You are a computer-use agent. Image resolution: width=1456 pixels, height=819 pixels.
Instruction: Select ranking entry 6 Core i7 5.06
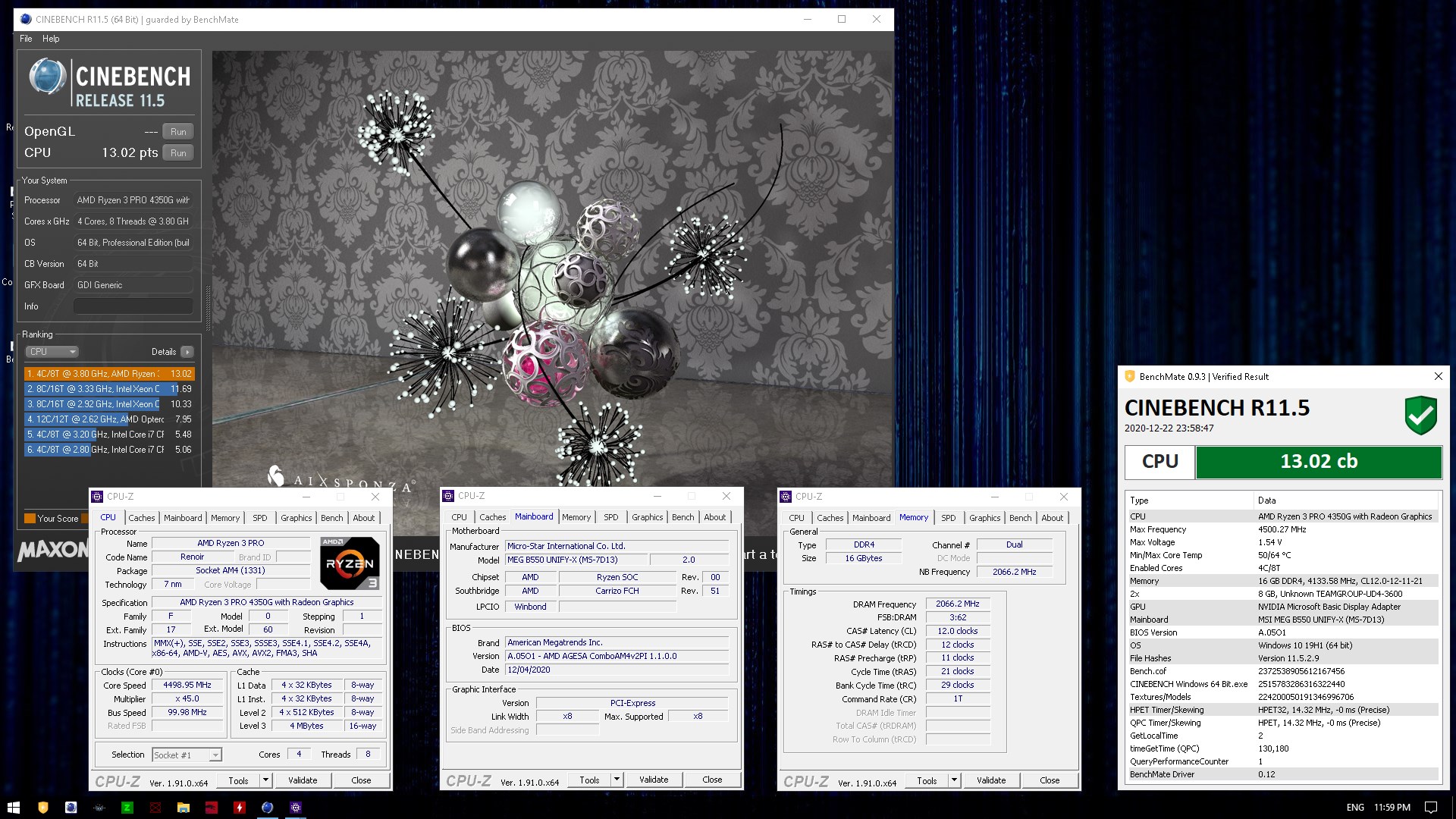point(109,450)
